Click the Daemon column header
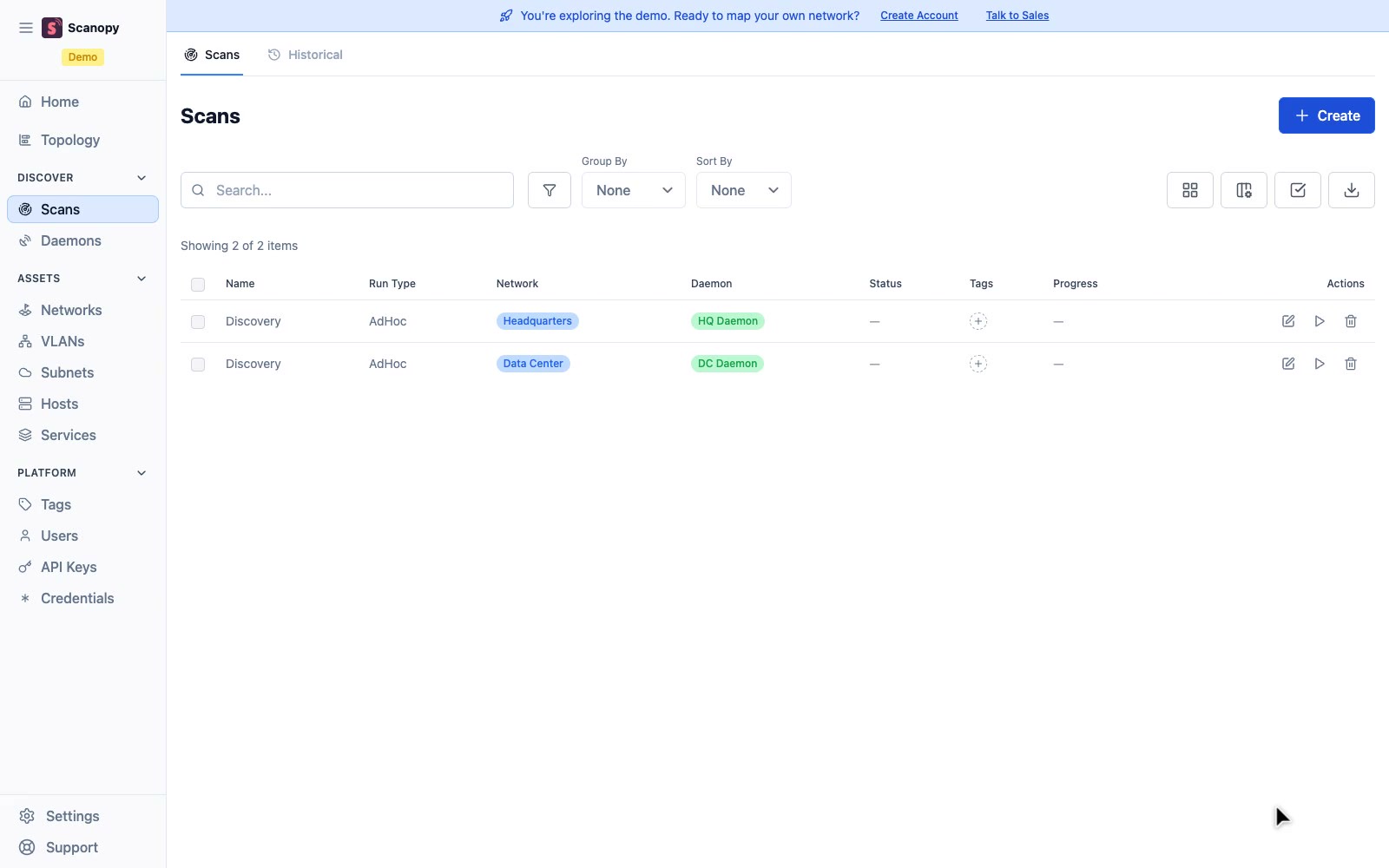 click(x=712, y=284)
